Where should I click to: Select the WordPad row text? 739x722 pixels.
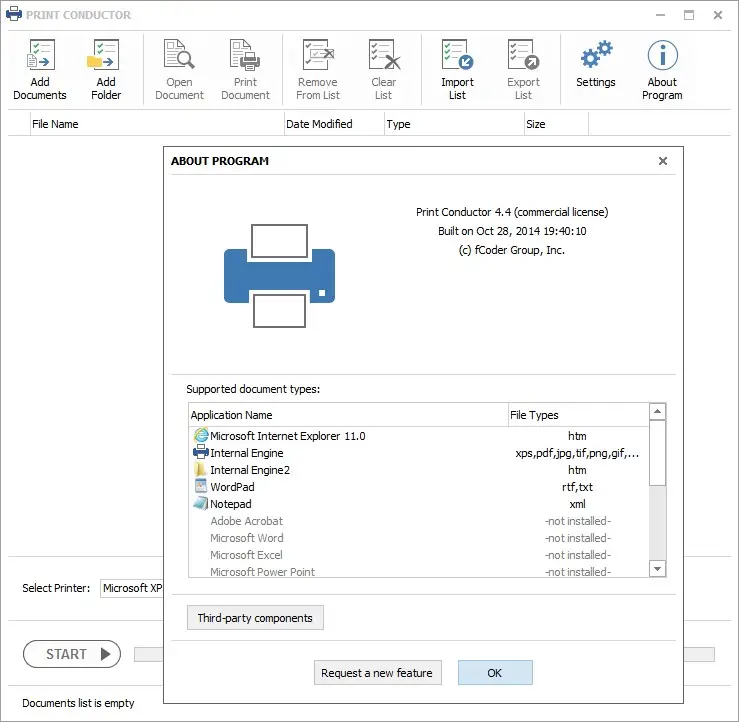point(232,487)
